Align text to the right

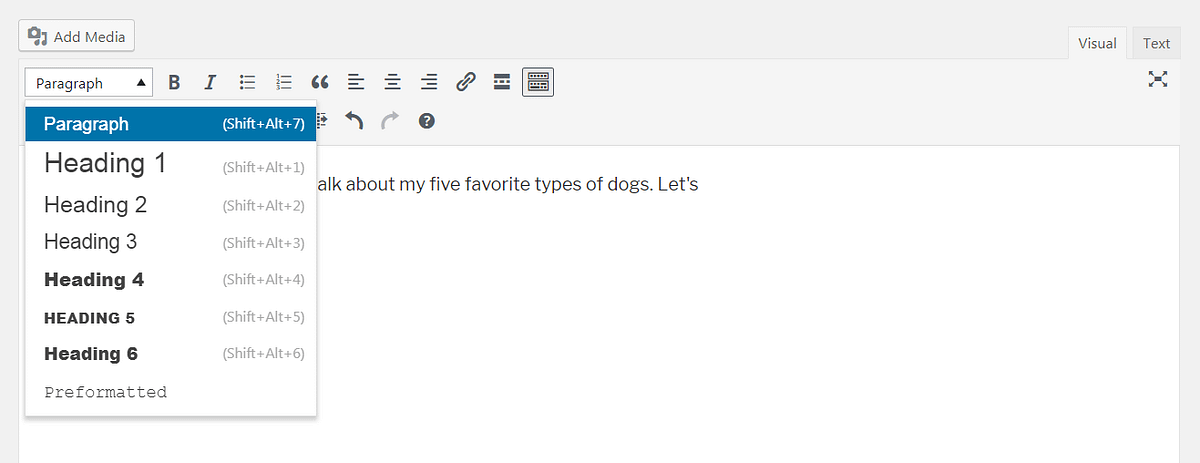click(429, 83)
